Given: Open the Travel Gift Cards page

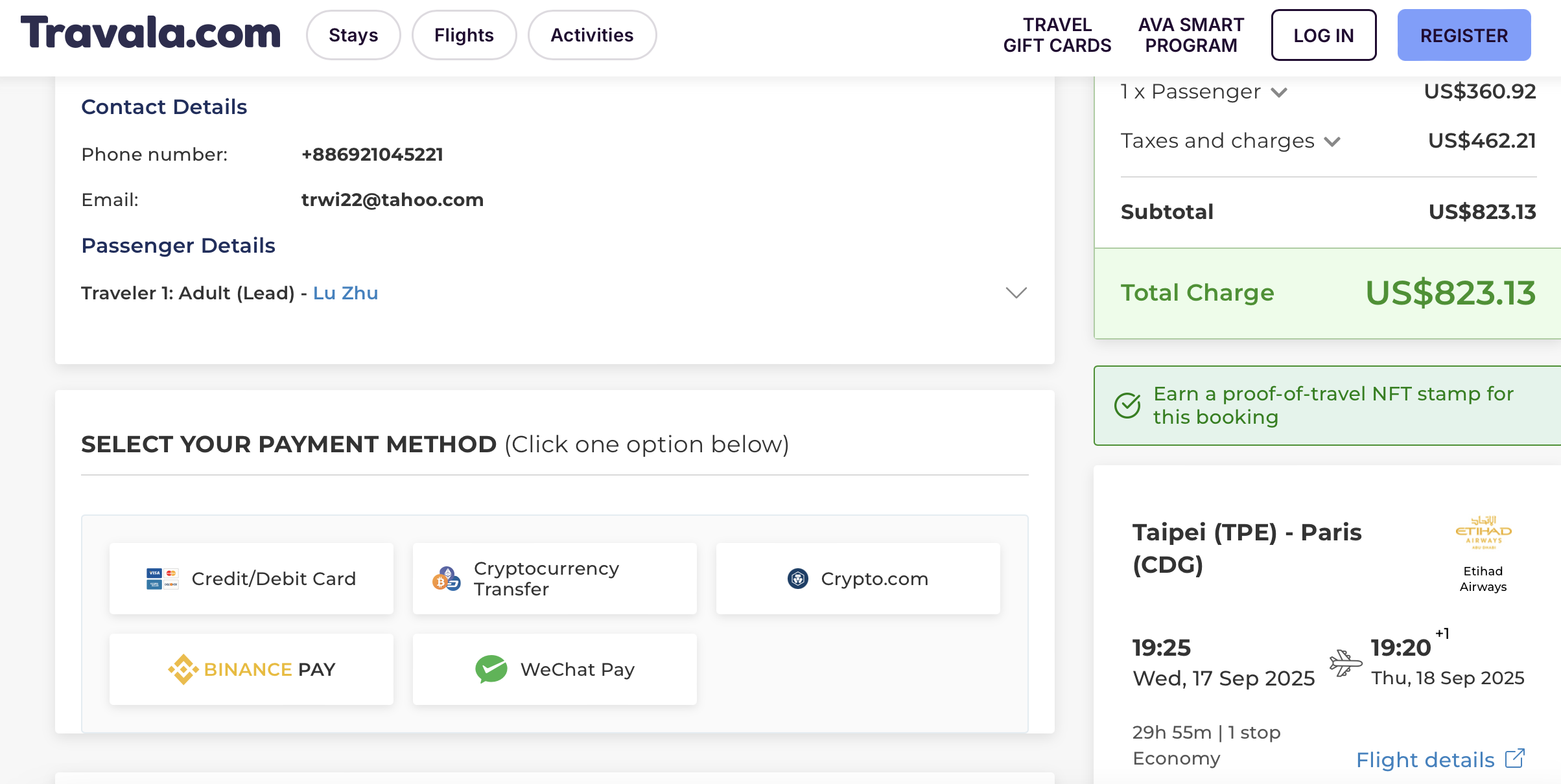Looking at the screenshot, I should (x=1057, y=35).
